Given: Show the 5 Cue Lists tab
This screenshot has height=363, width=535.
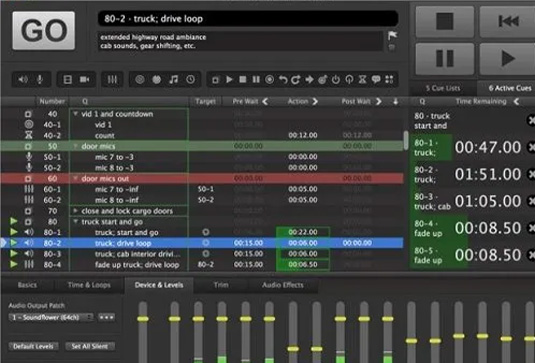Looking at the screenshot, I should point(443,88).
